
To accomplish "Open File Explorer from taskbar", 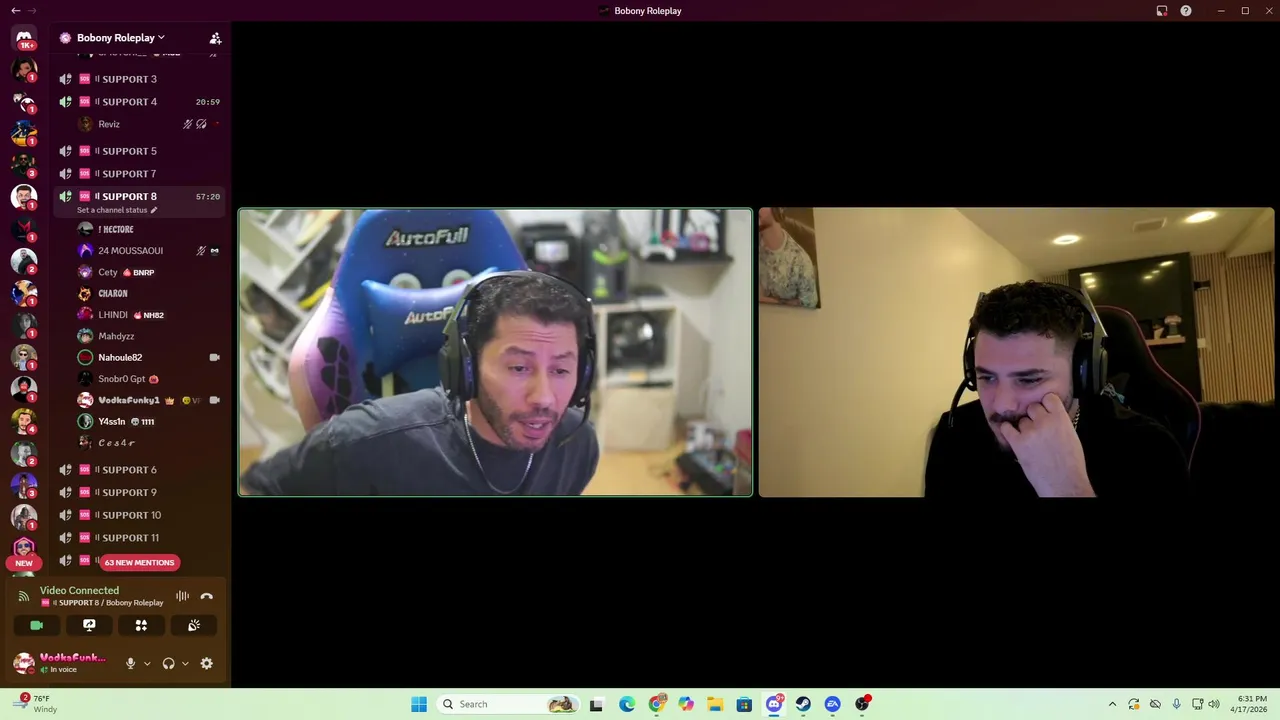I will [x=715, y=704].
